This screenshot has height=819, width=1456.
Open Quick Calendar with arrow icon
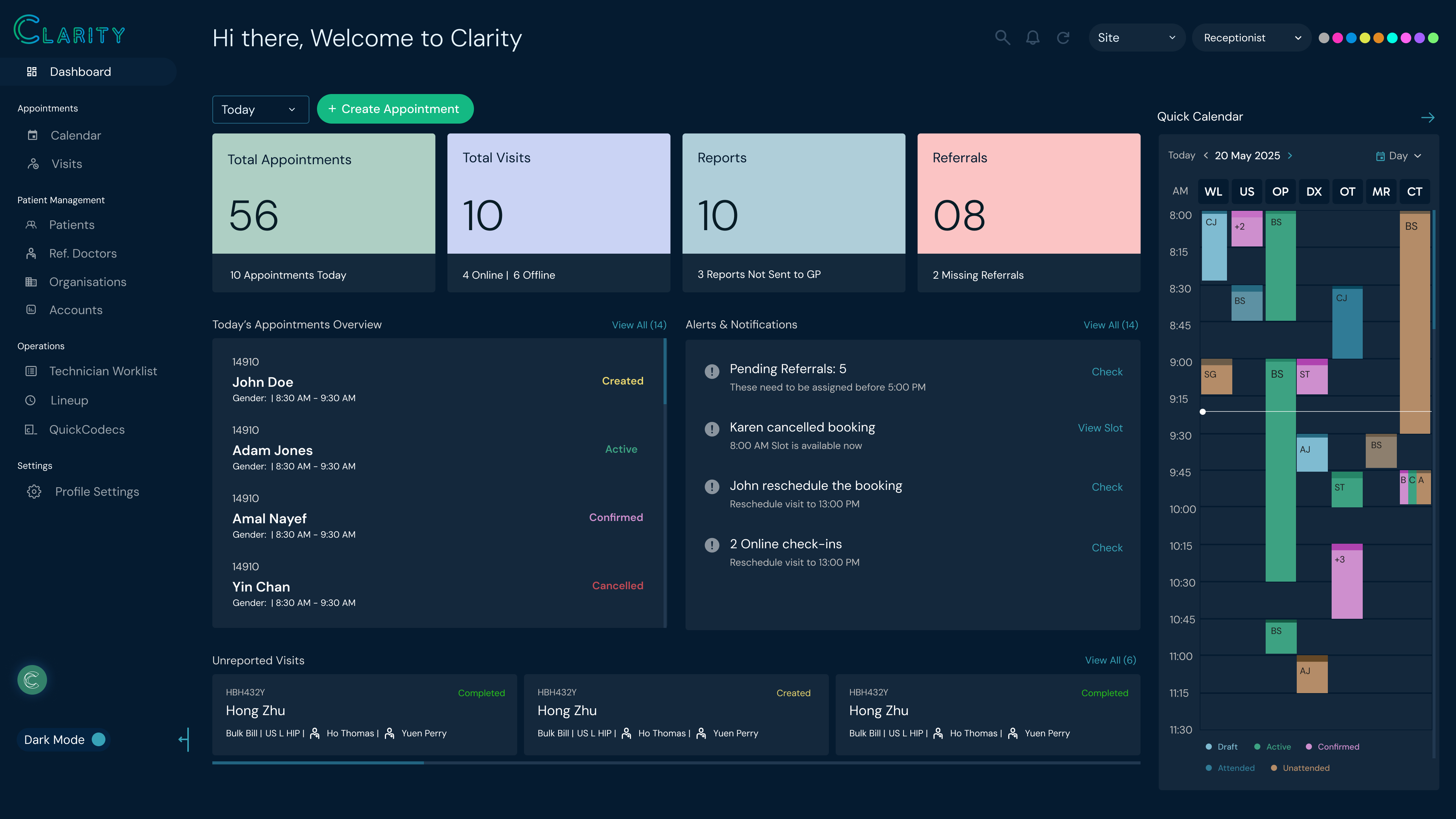pos(1428,118)
